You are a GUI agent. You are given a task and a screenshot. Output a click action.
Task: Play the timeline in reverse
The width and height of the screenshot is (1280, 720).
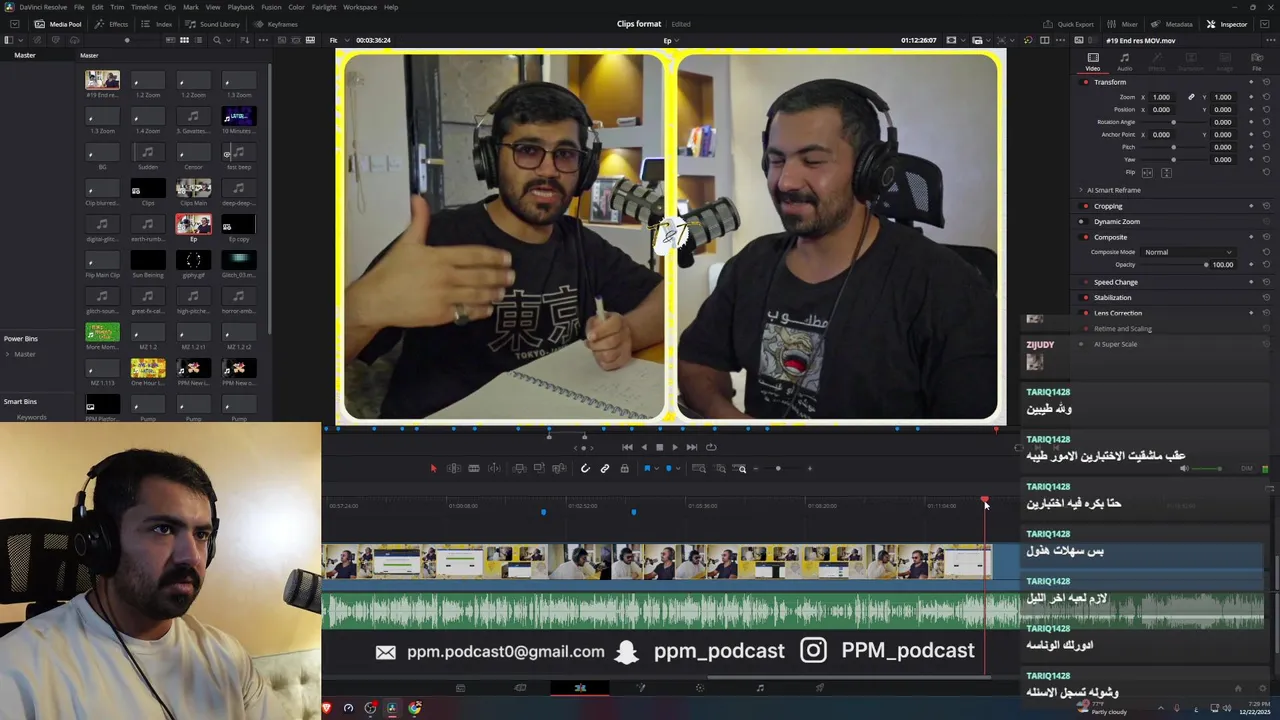(x=643, y=447)
